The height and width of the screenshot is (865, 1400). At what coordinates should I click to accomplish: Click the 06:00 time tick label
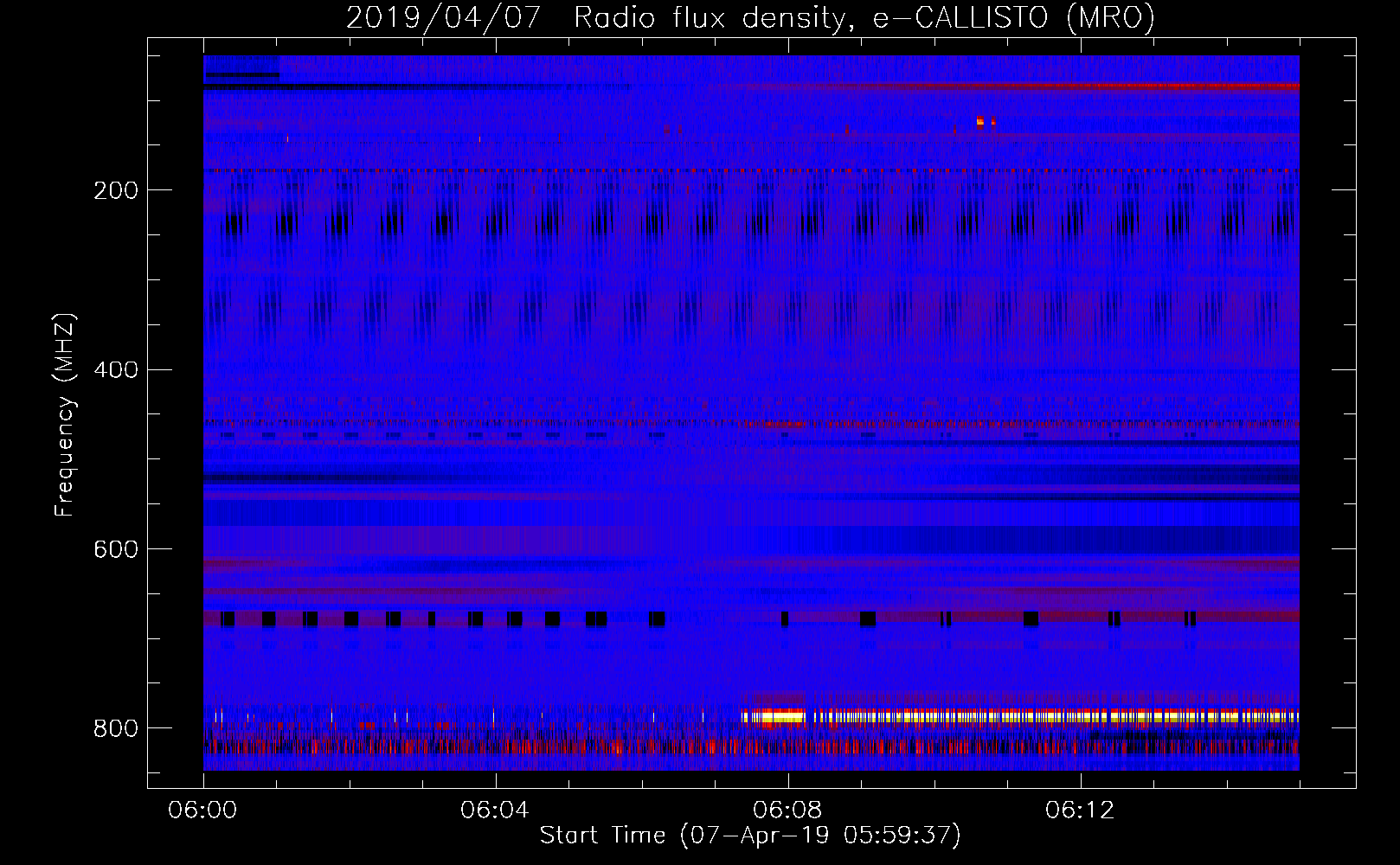tap(203, 811)
